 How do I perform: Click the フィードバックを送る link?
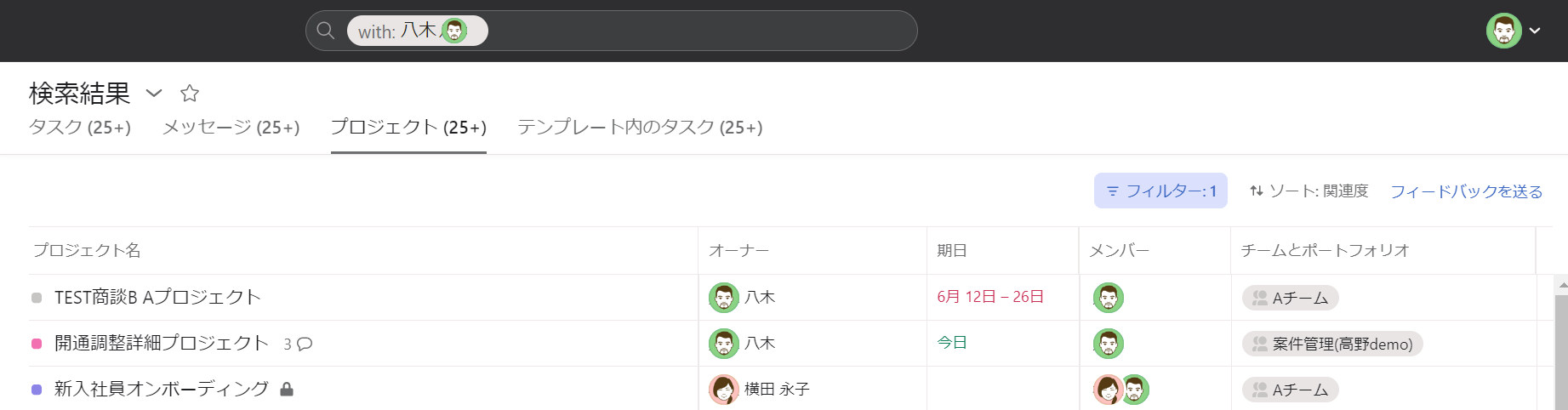coord(1467,191)
